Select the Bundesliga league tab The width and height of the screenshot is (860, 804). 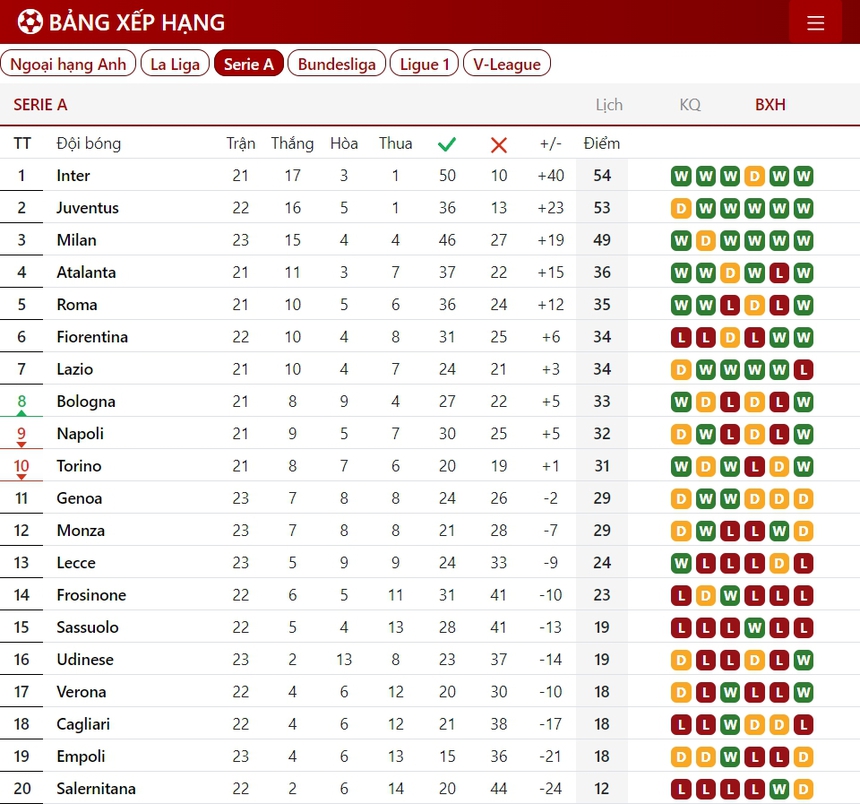click(337, 64)
